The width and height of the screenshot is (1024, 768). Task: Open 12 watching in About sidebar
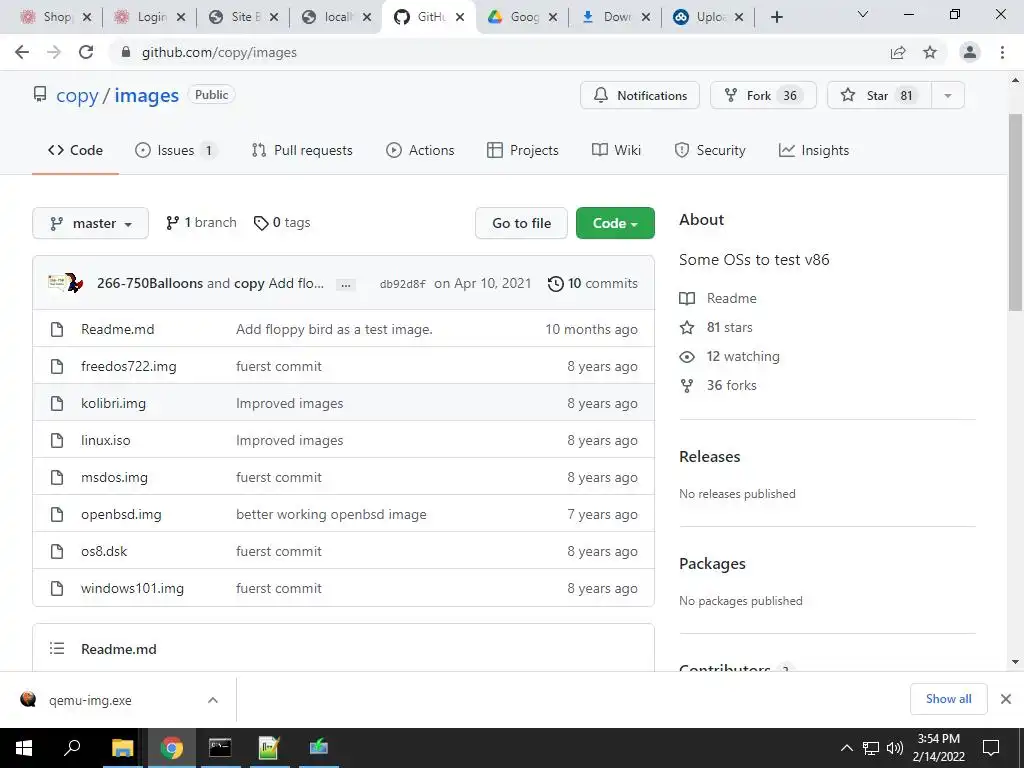click(x=729, y=357)
